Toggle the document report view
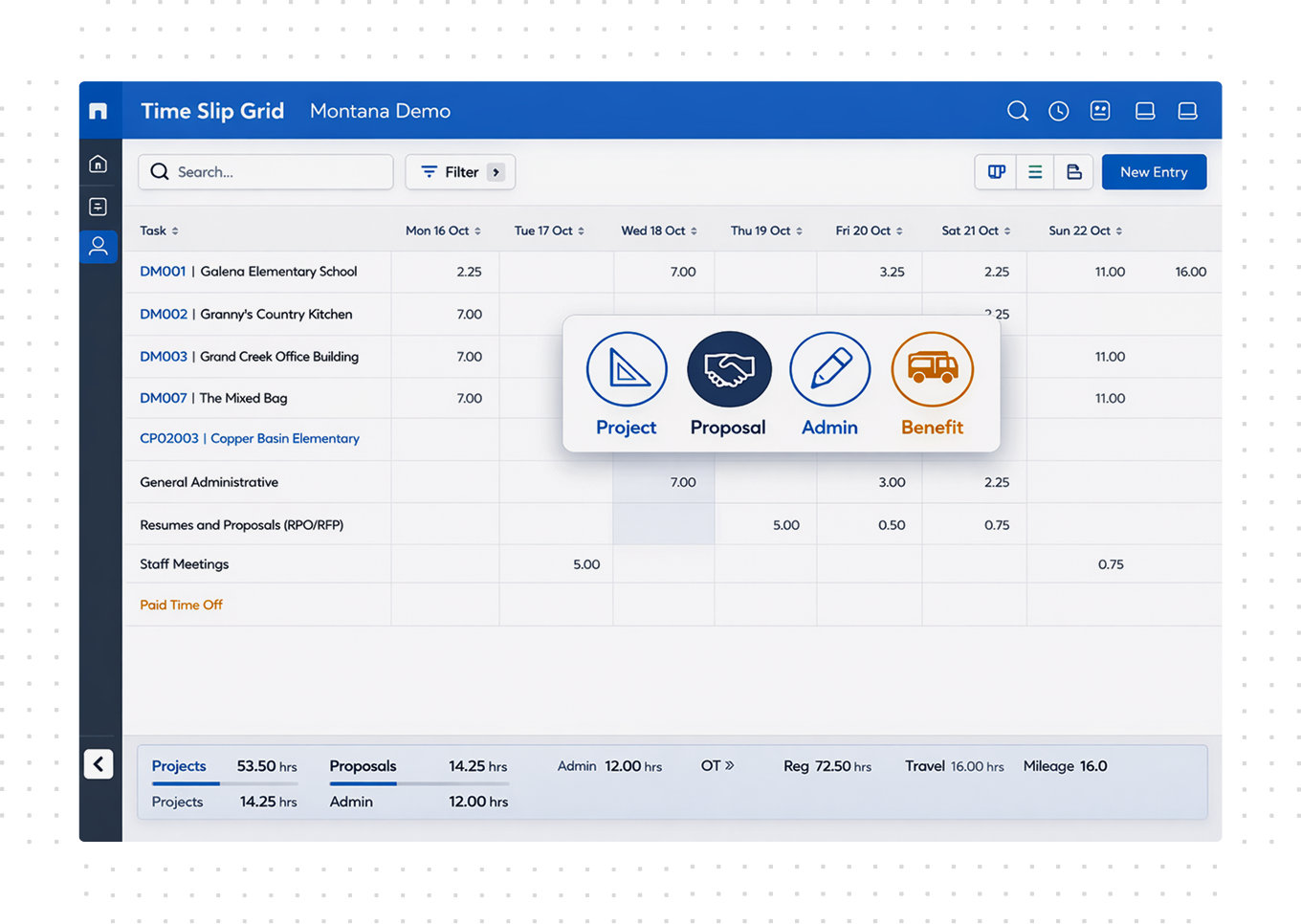 tap(1073, 172)
